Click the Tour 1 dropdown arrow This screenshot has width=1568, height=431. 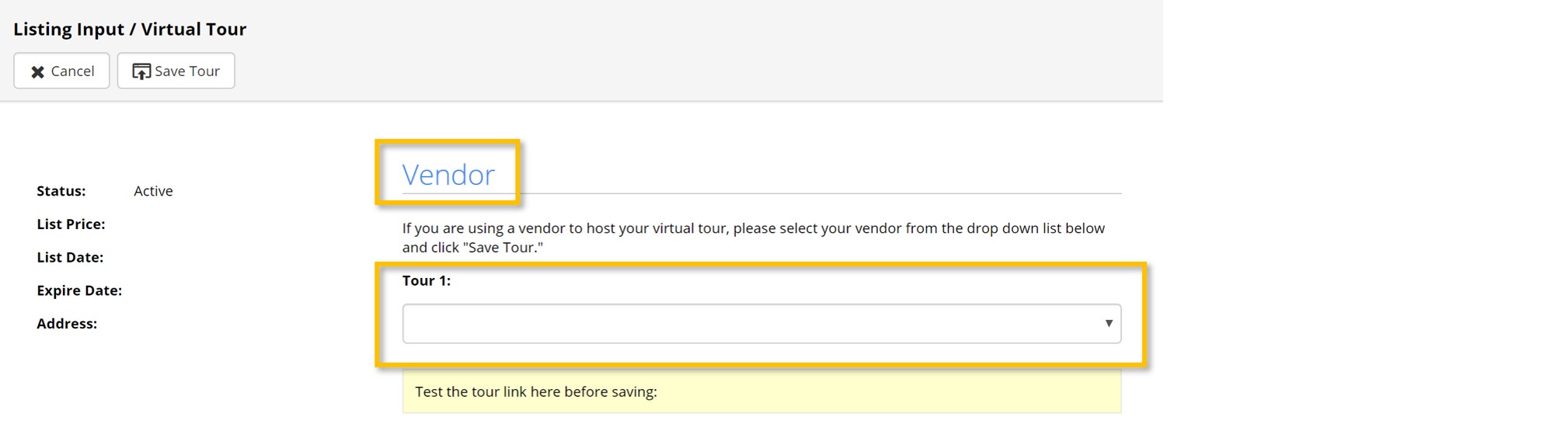pyautogui.click(x=1108, y=323)
